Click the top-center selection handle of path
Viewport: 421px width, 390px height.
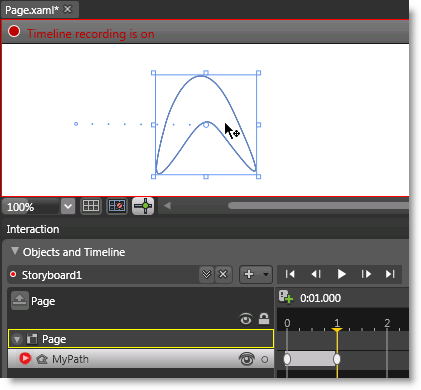(206, 73)
